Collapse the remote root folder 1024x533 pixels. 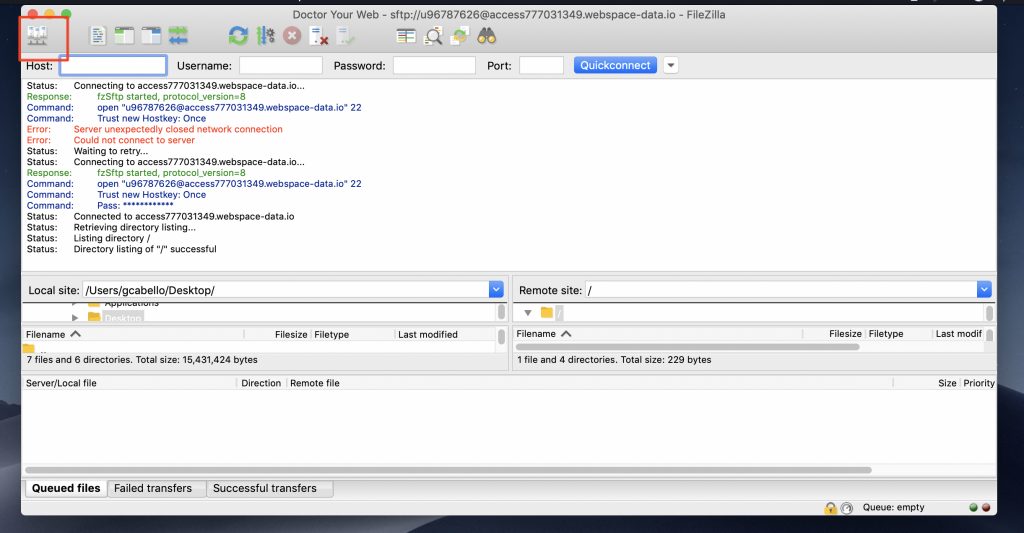tap(528, 313)
